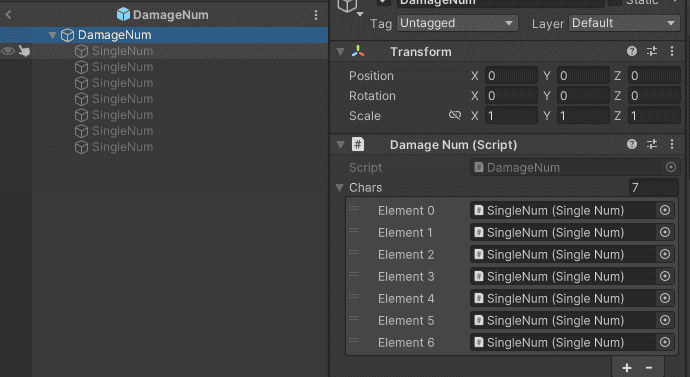Open the Transform component kebab menu
The image size is (690, 377).
click(672, 51)
